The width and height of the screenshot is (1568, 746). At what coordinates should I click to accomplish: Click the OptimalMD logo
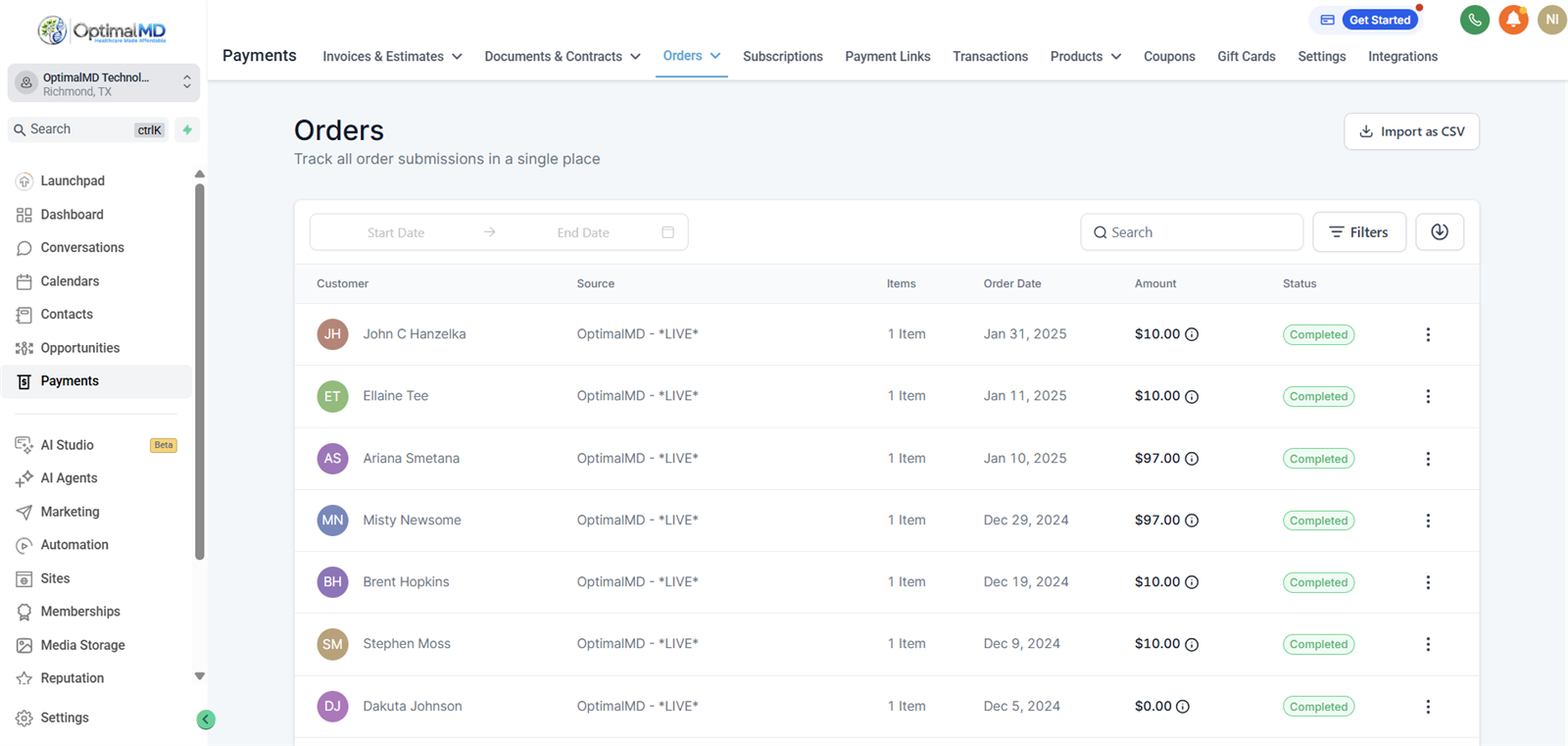coord(102,30)
